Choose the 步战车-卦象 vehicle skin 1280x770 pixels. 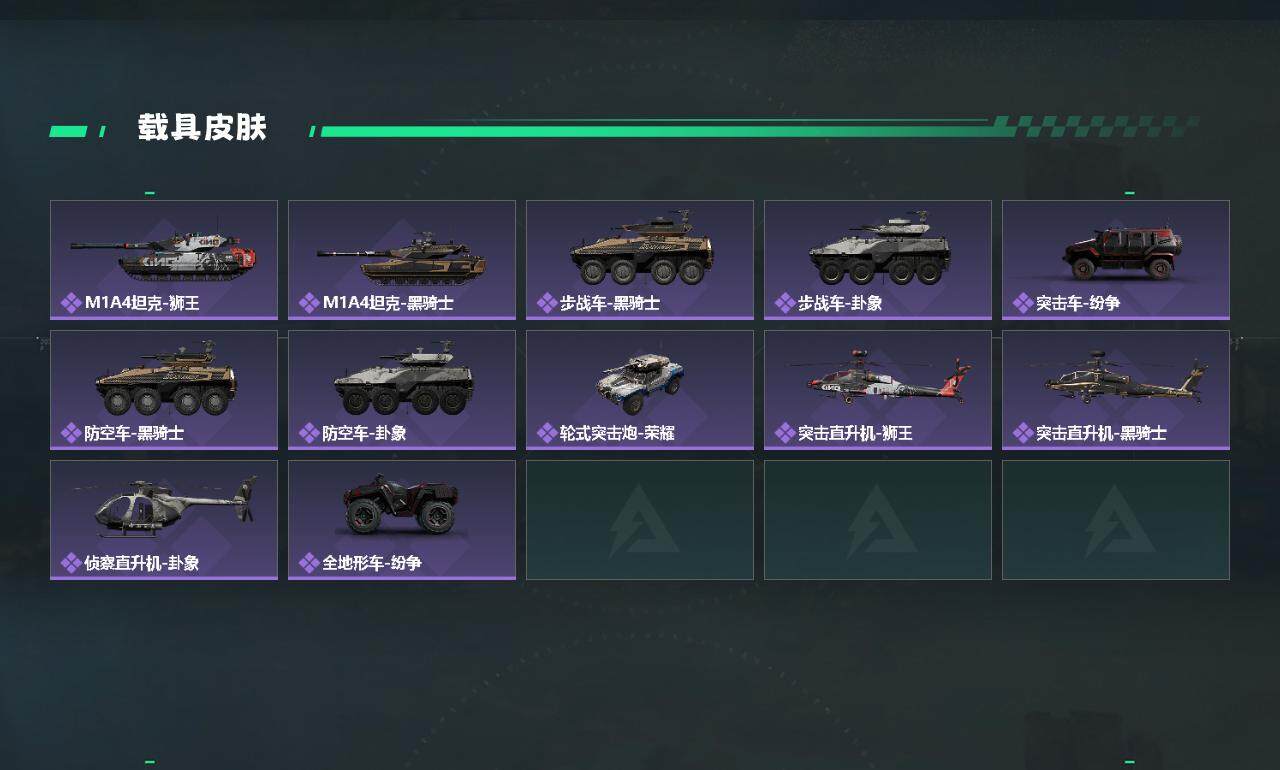tap(878, 260)
